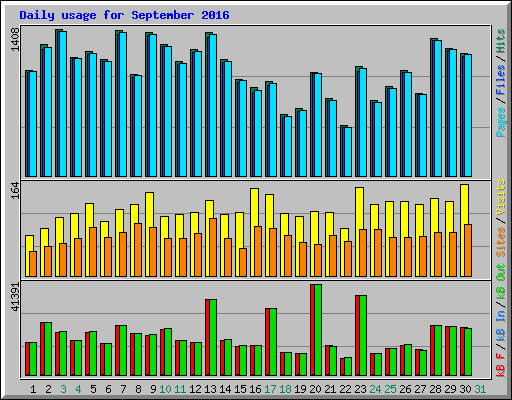This screenshot has height=400, width=512.
Task: Click day label 17 on the x-axis
Action: [270, 389]
